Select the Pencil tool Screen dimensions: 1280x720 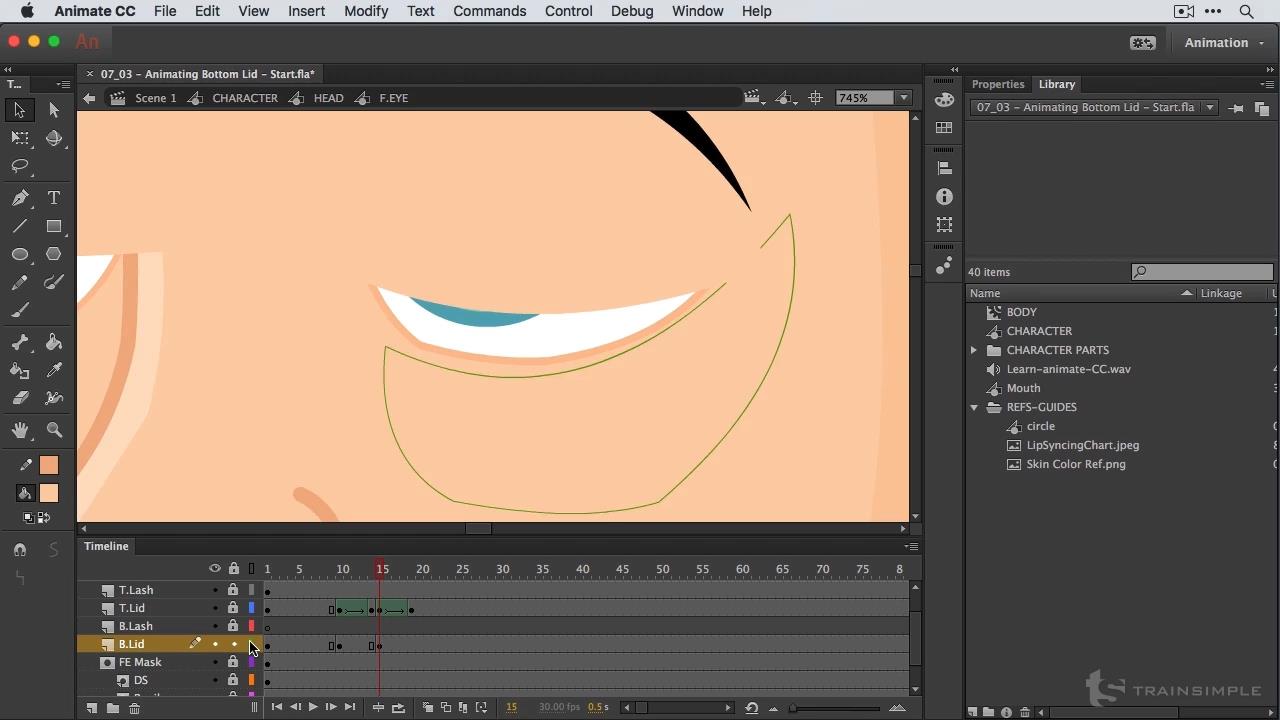(20, 282)
